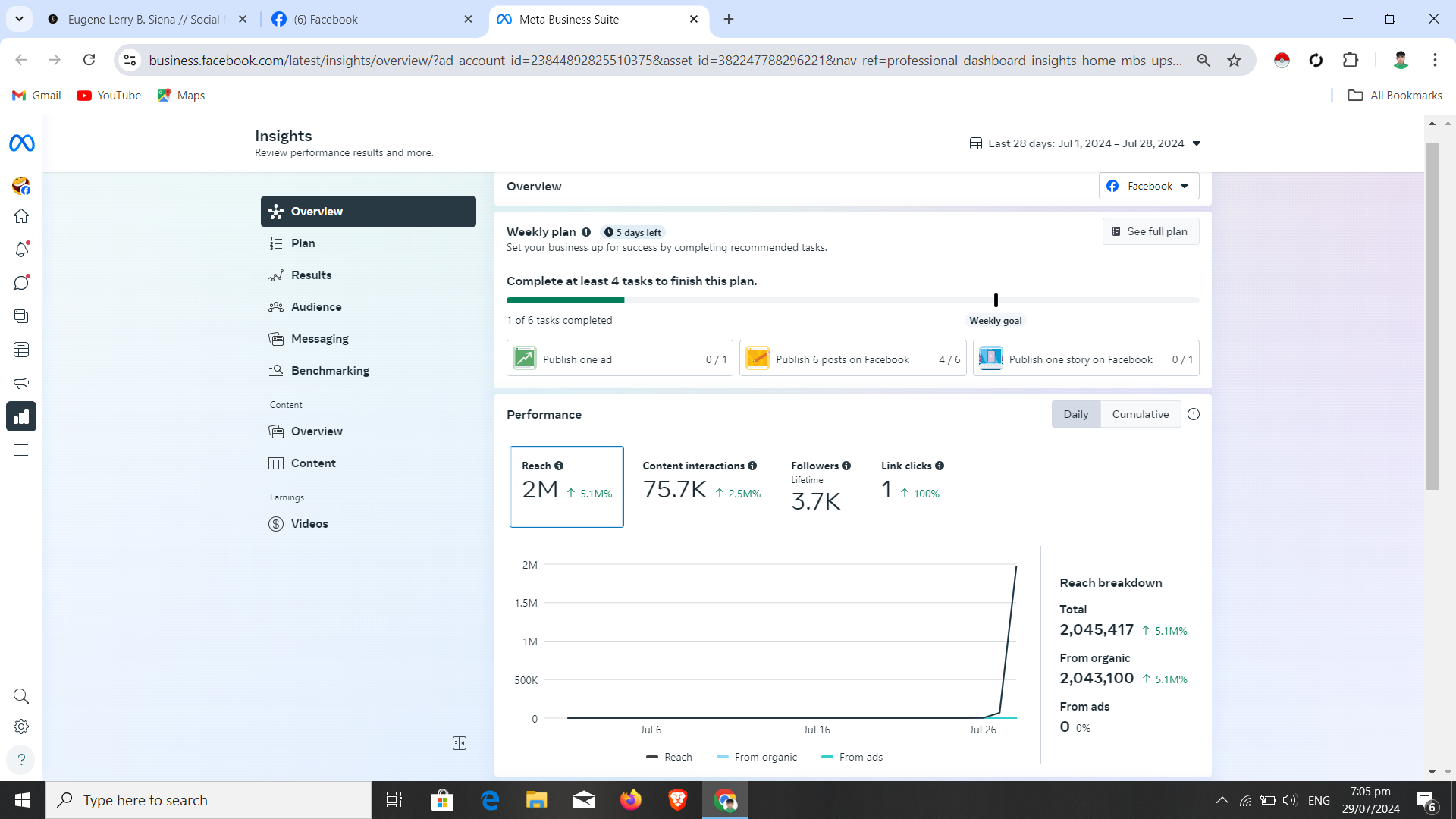This screenshot has width=1456, height=819.
Task: Expand the Facebook platform dropdown
Action: tap(1148, 186)
